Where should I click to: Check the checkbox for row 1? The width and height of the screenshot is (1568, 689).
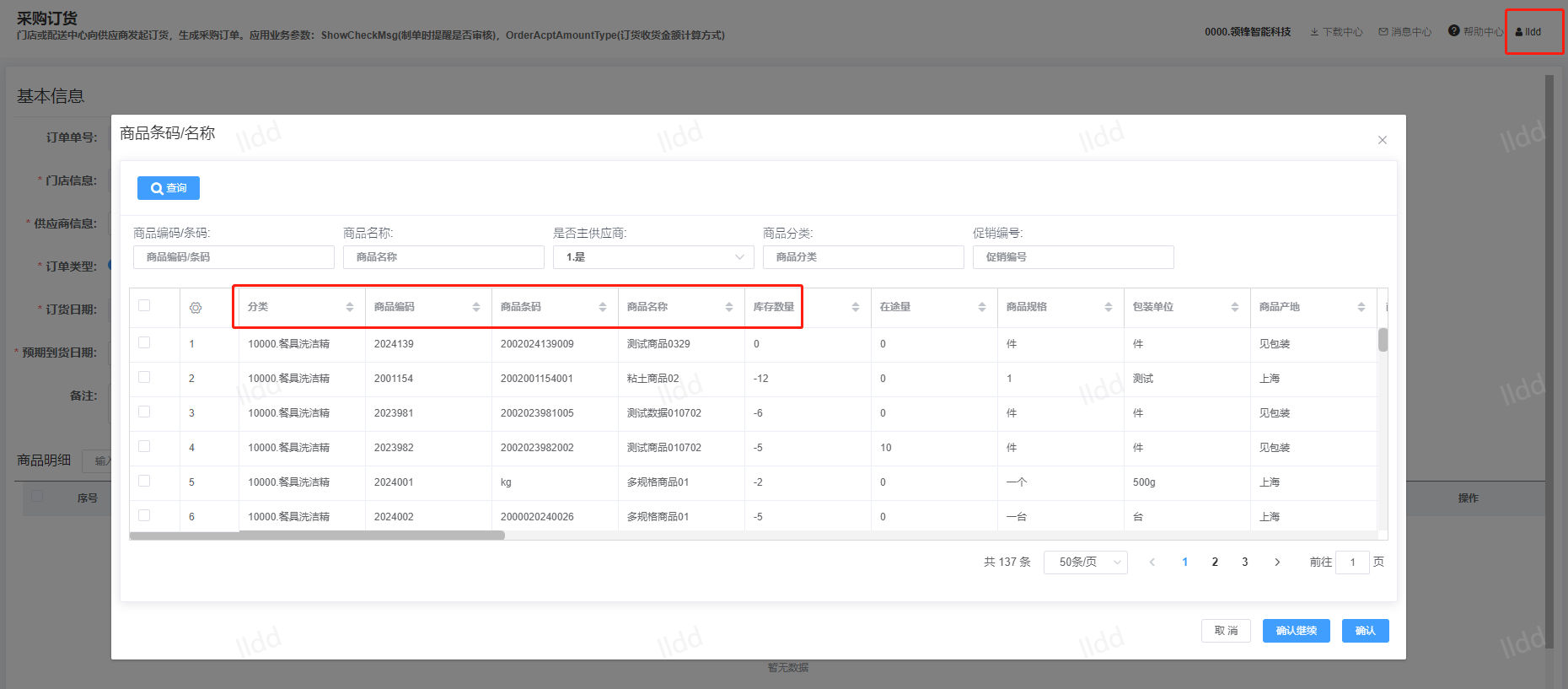click(144, 342)
